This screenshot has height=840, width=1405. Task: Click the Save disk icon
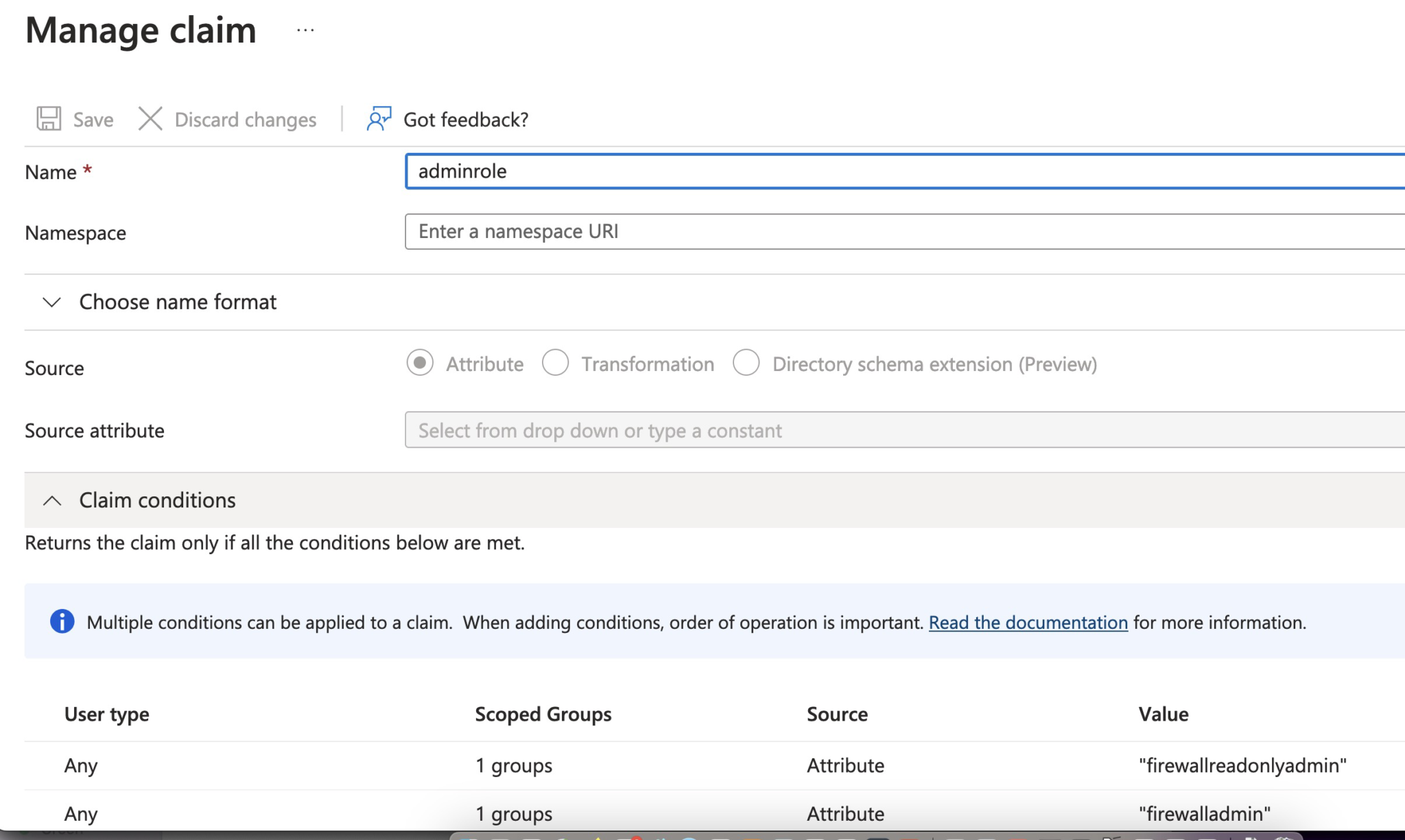(49, 118)
